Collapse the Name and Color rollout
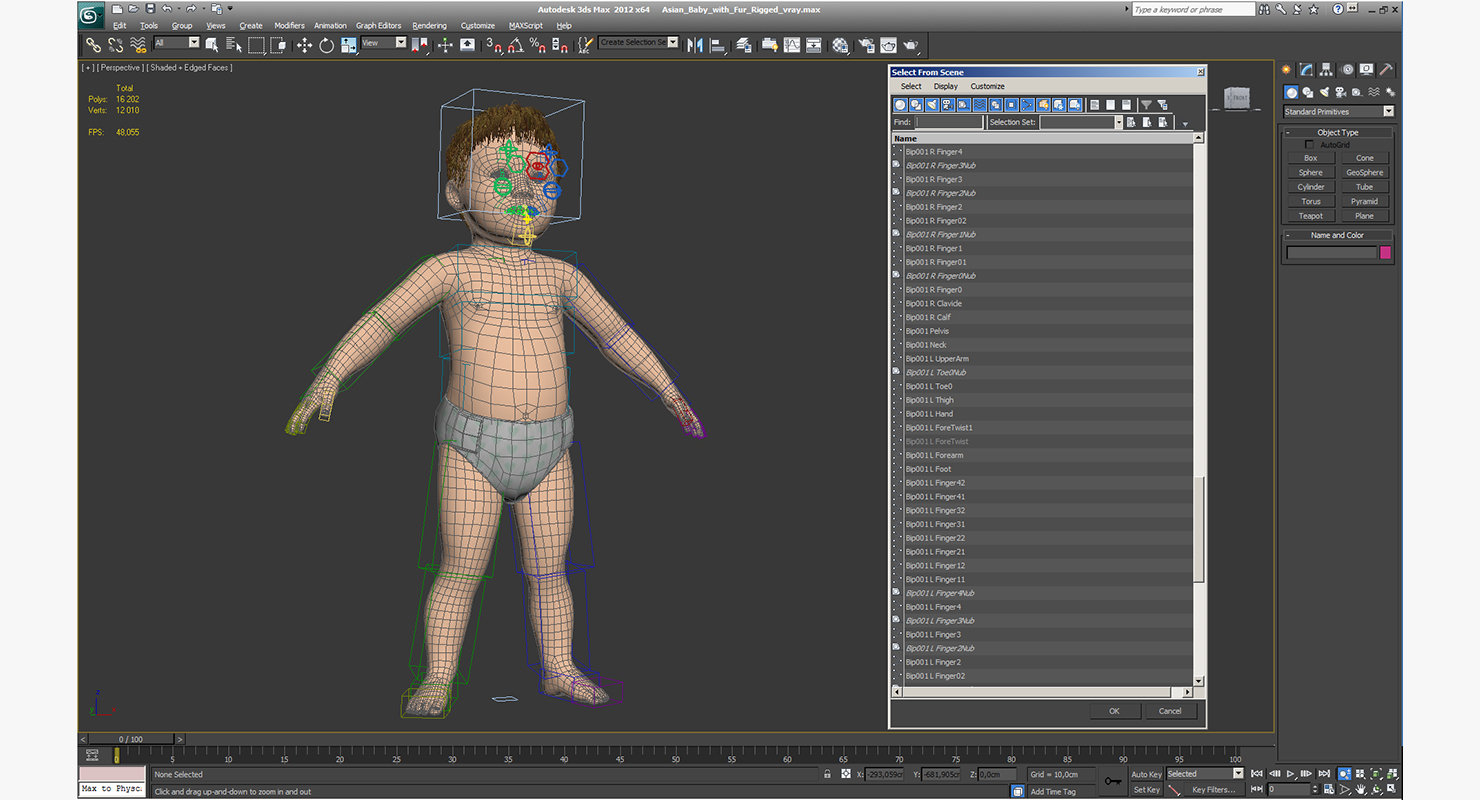The image size is (1480, 800). click(x=1337, y=235)
